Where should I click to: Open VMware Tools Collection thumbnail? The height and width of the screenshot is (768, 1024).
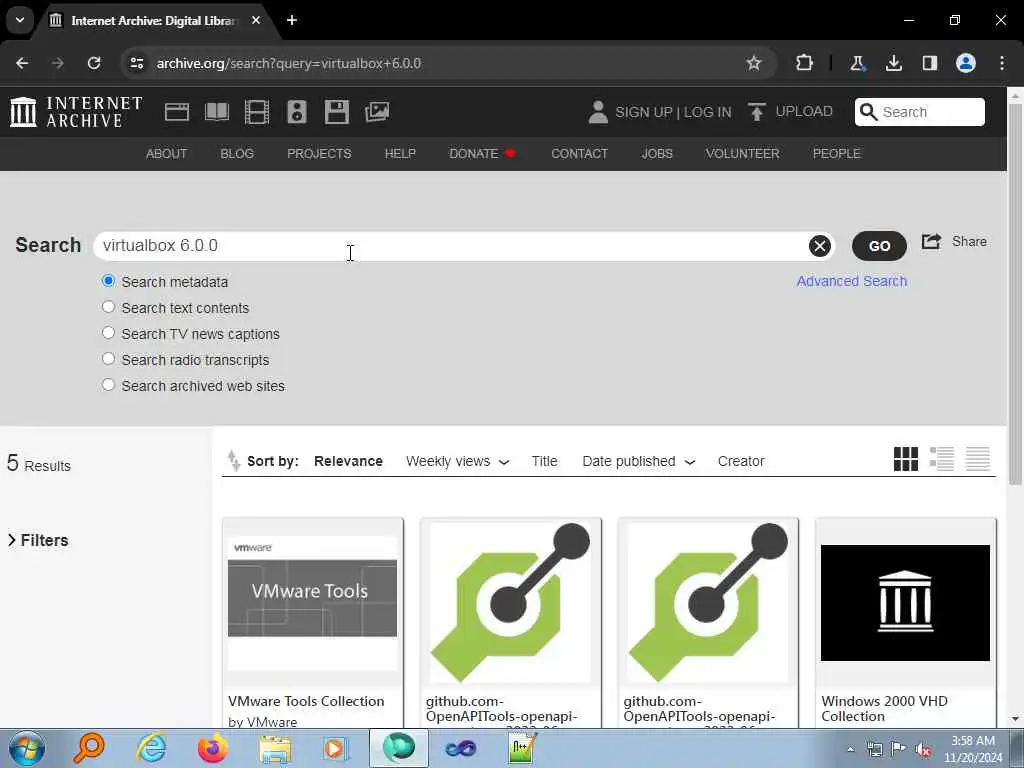(312, 602)
